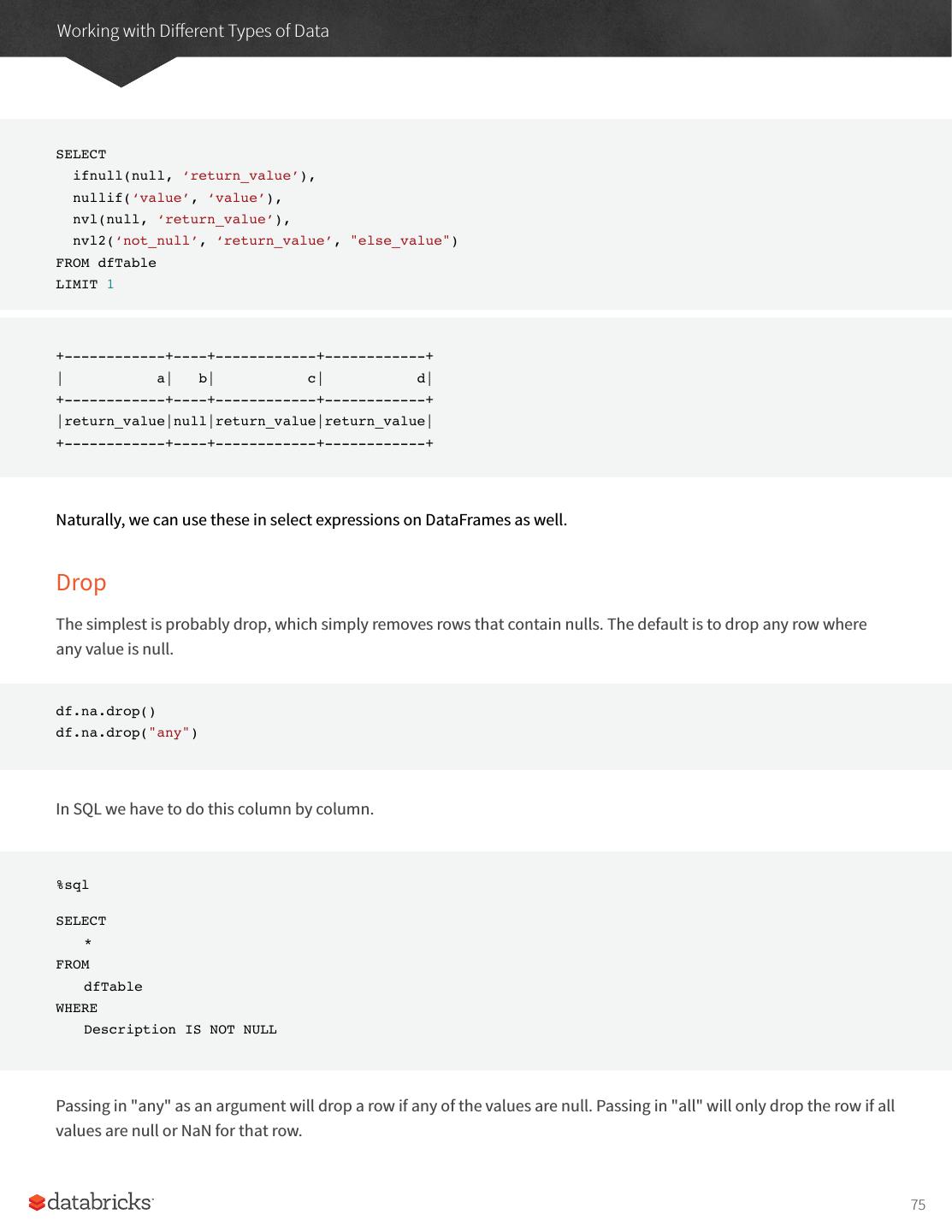Click the 'null' cell in output table

tap(190, 421)
